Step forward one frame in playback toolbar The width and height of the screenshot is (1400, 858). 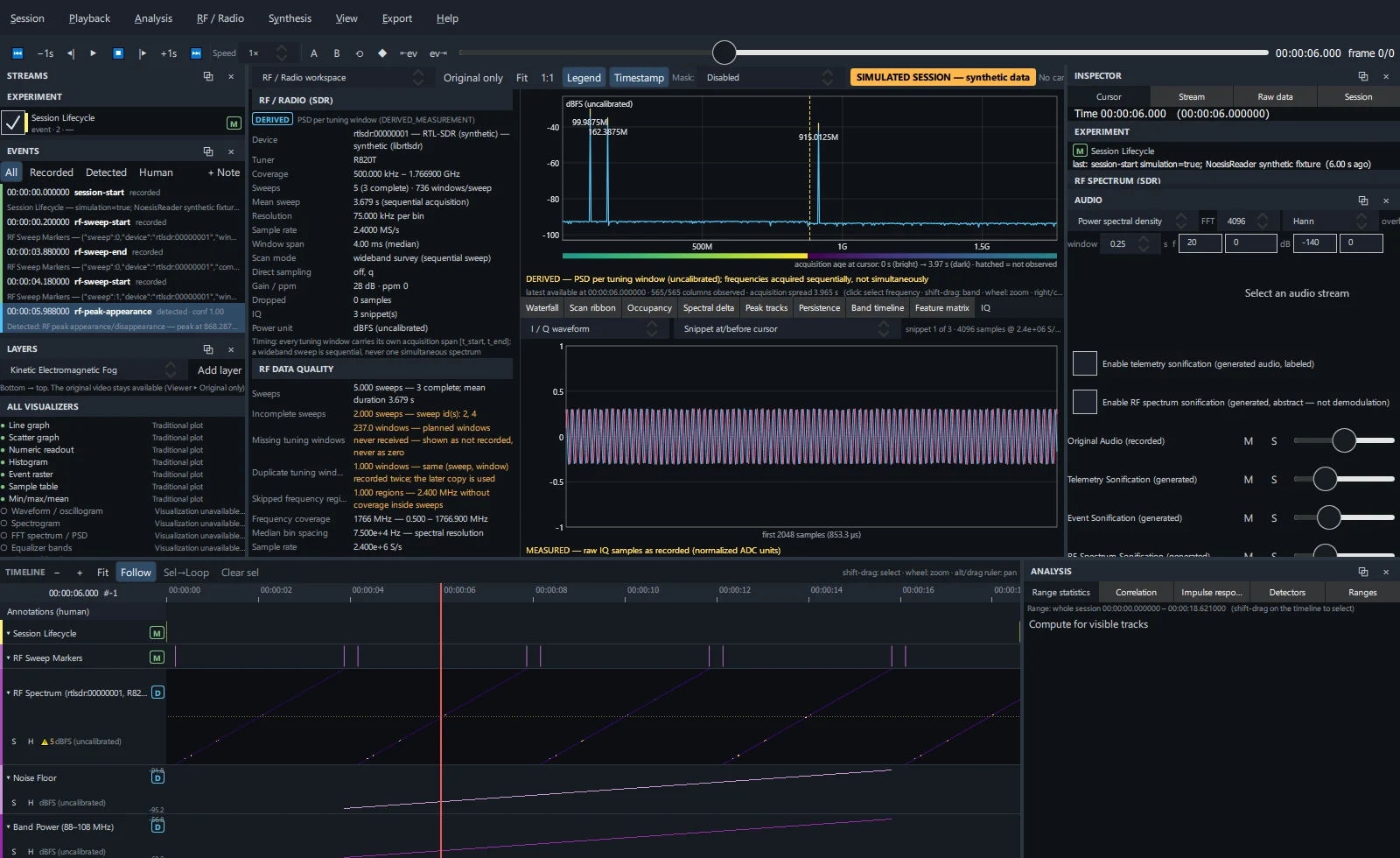click(143, 53)
